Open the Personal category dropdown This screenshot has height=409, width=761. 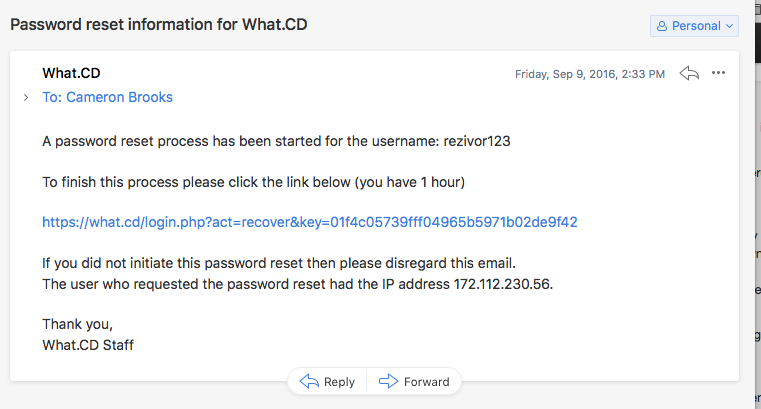point(694,26)
